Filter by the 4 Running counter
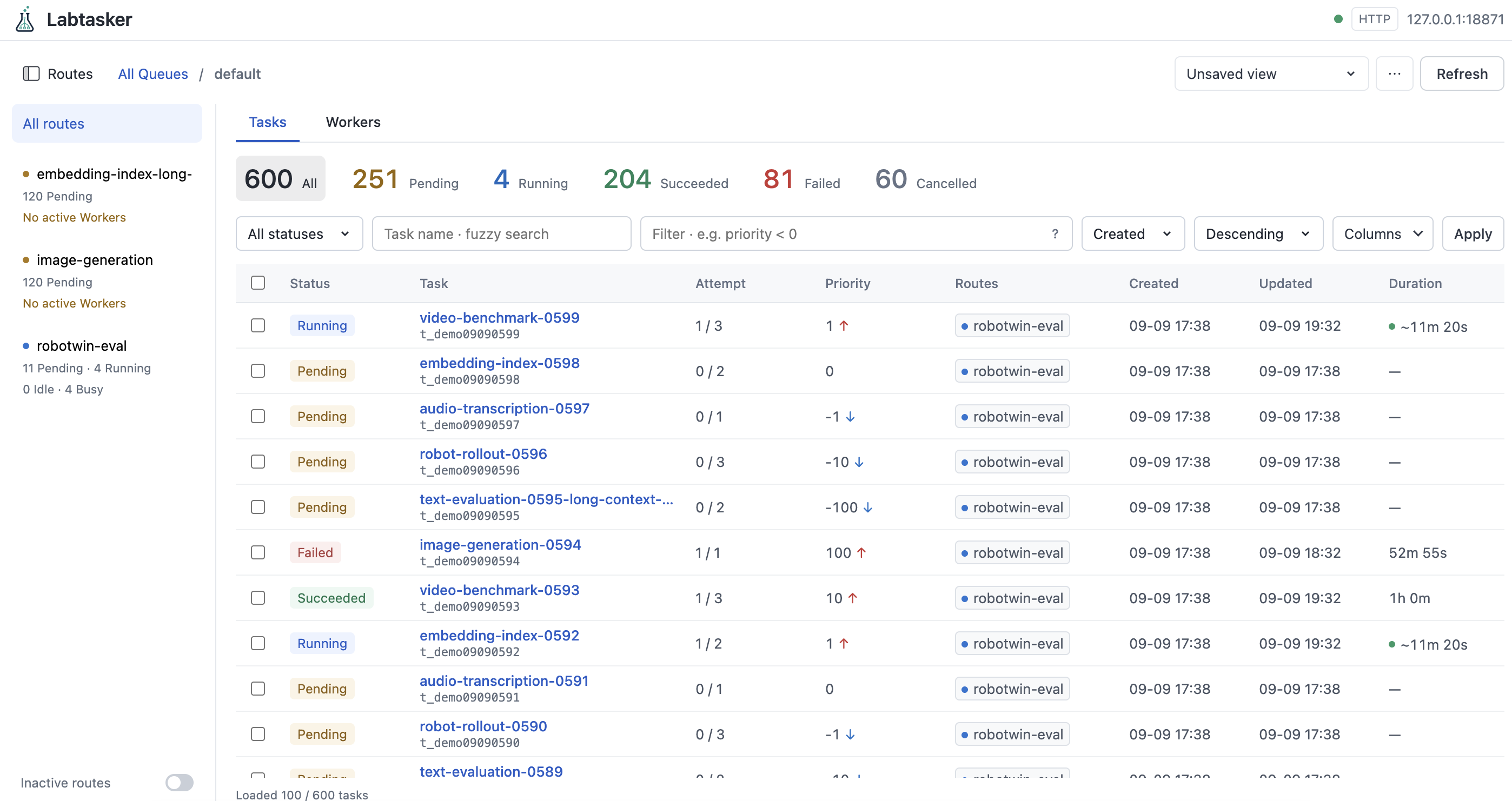The height and width of the screenshot is (801, 1512). pos(531,179)
